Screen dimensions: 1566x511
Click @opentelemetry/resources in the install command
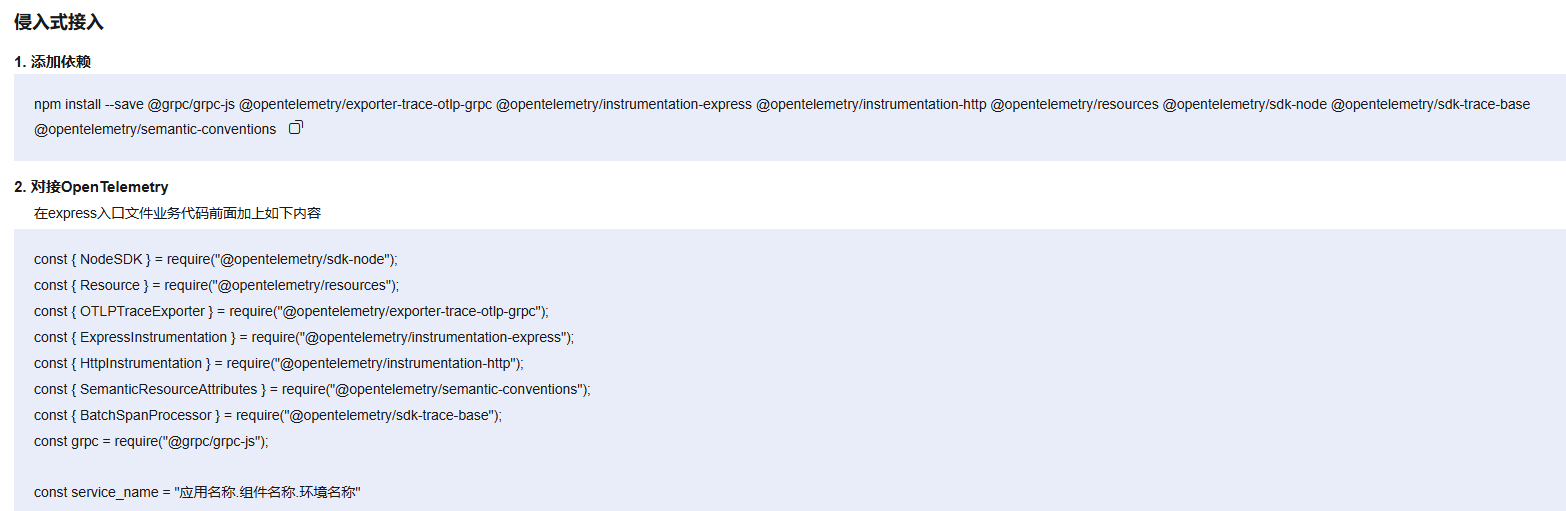click(x=1075, y=104)
